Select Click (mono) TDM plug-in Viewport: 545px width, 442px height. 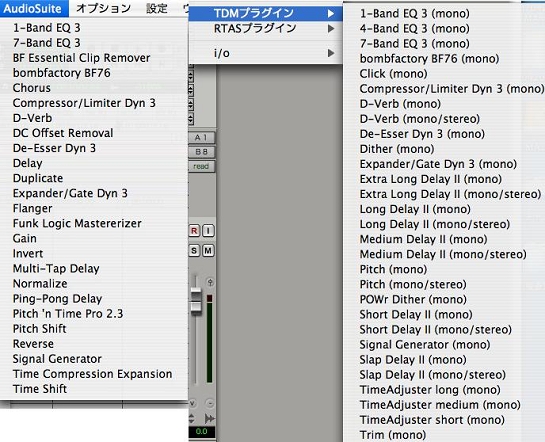(393, 74)
